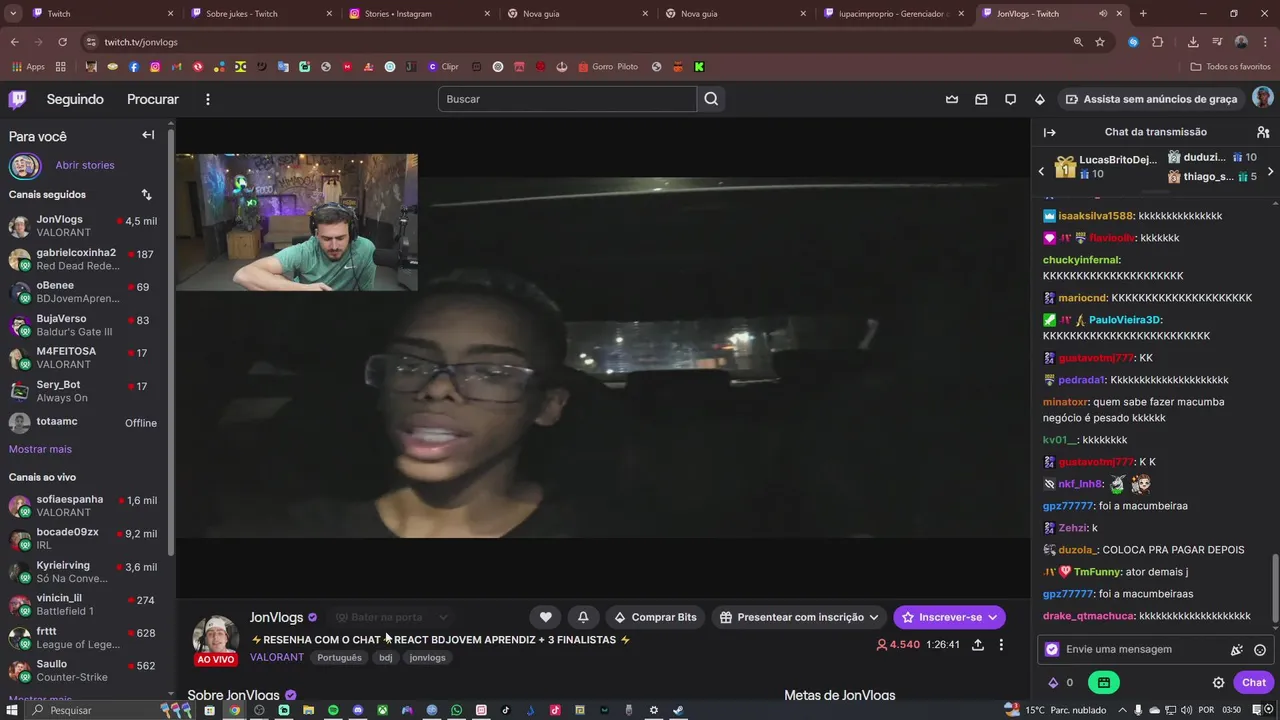Open BujaVerso channel in sidebar

84,325
